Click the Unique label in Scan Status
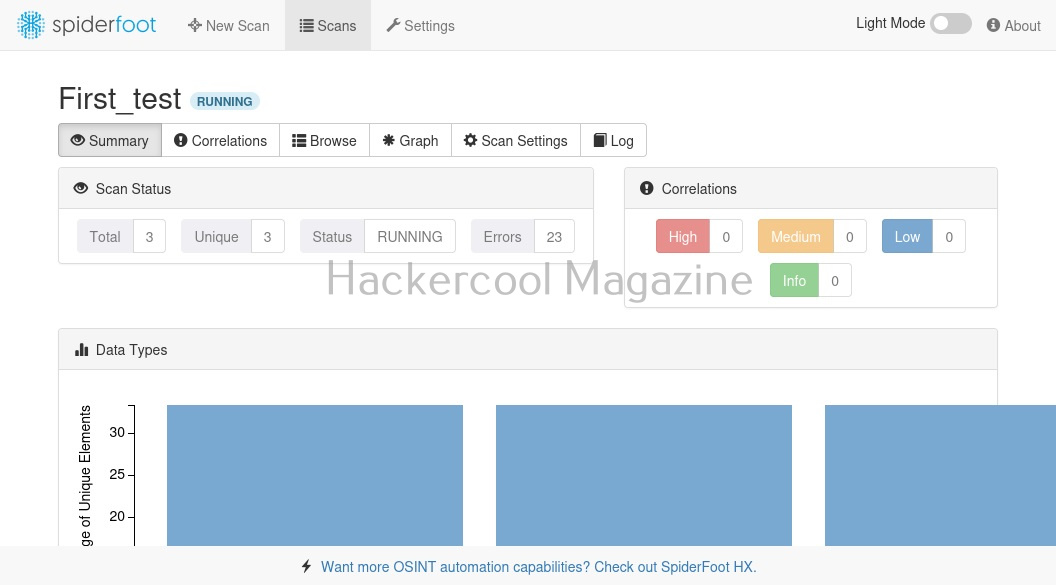This screenshot has width=1056, height=585. pyautogui.click(x=216, y=236)
